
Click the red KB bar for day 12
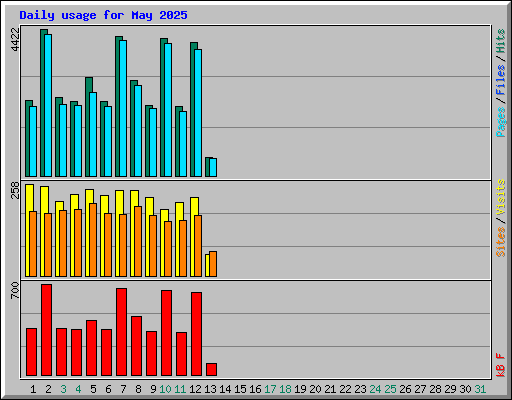(197, 334)
